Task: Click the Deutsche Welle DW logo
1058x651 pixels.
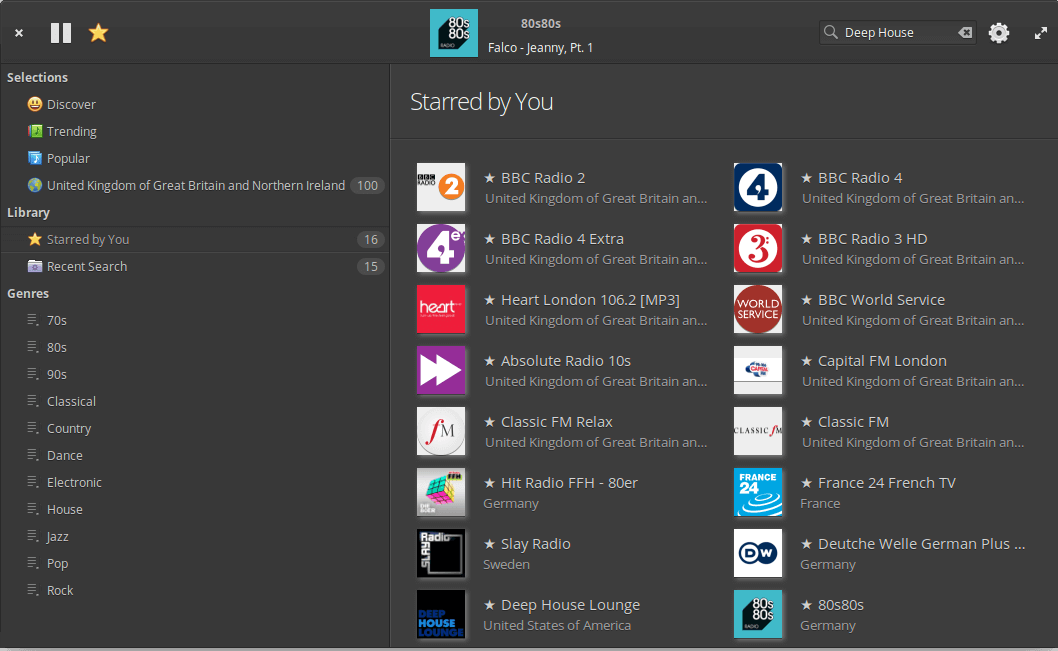Action: (758, 553)
